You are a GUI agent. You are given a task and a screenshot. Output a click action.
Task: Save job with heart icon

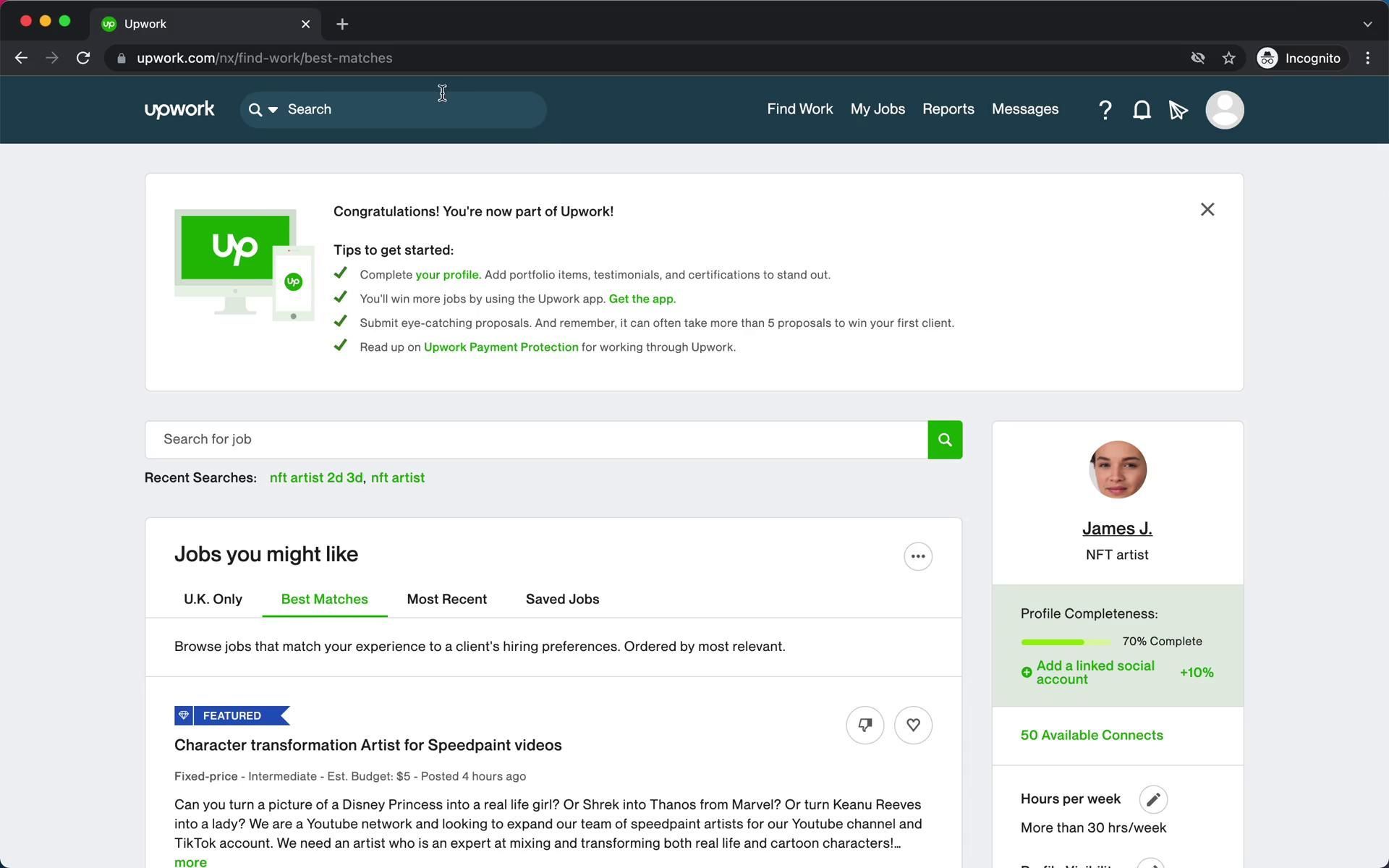(913, 725)
